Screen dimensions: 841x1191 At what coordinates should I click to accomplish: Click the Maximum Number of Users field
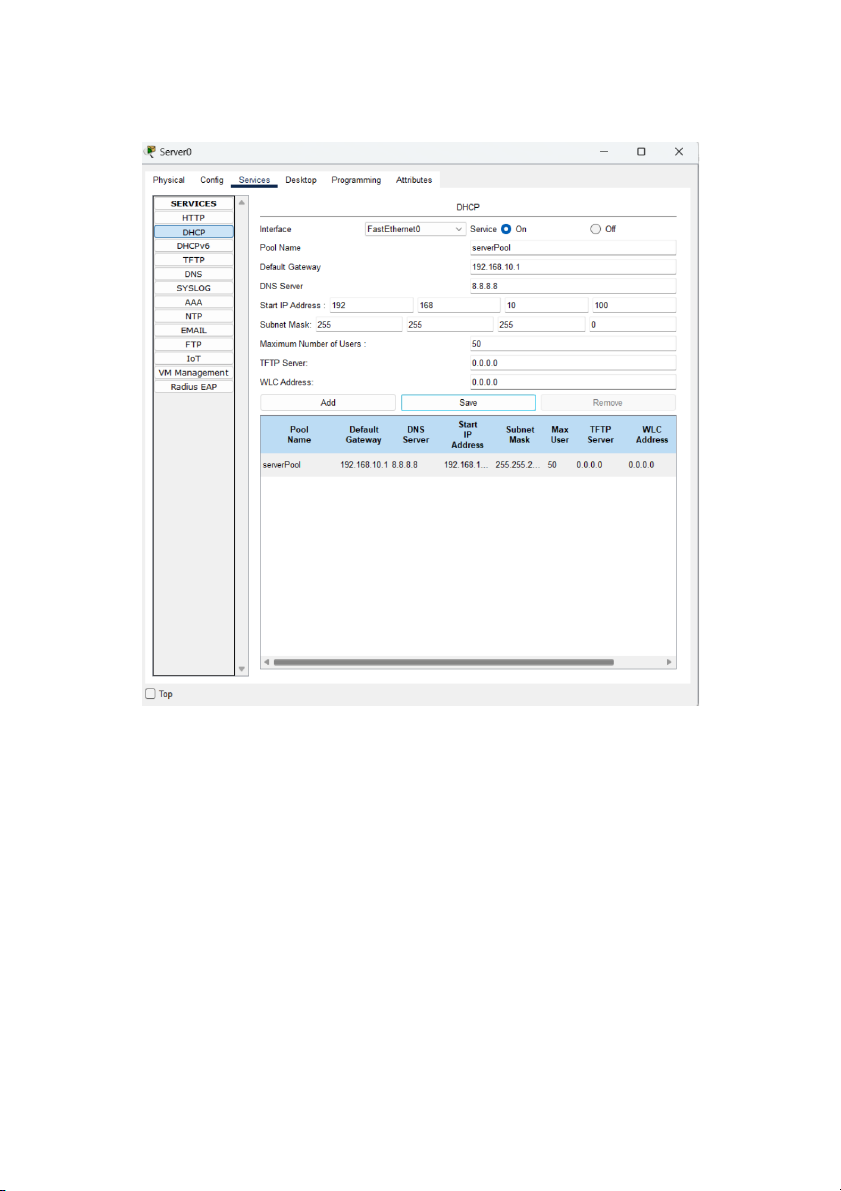[x=573, y=343]
